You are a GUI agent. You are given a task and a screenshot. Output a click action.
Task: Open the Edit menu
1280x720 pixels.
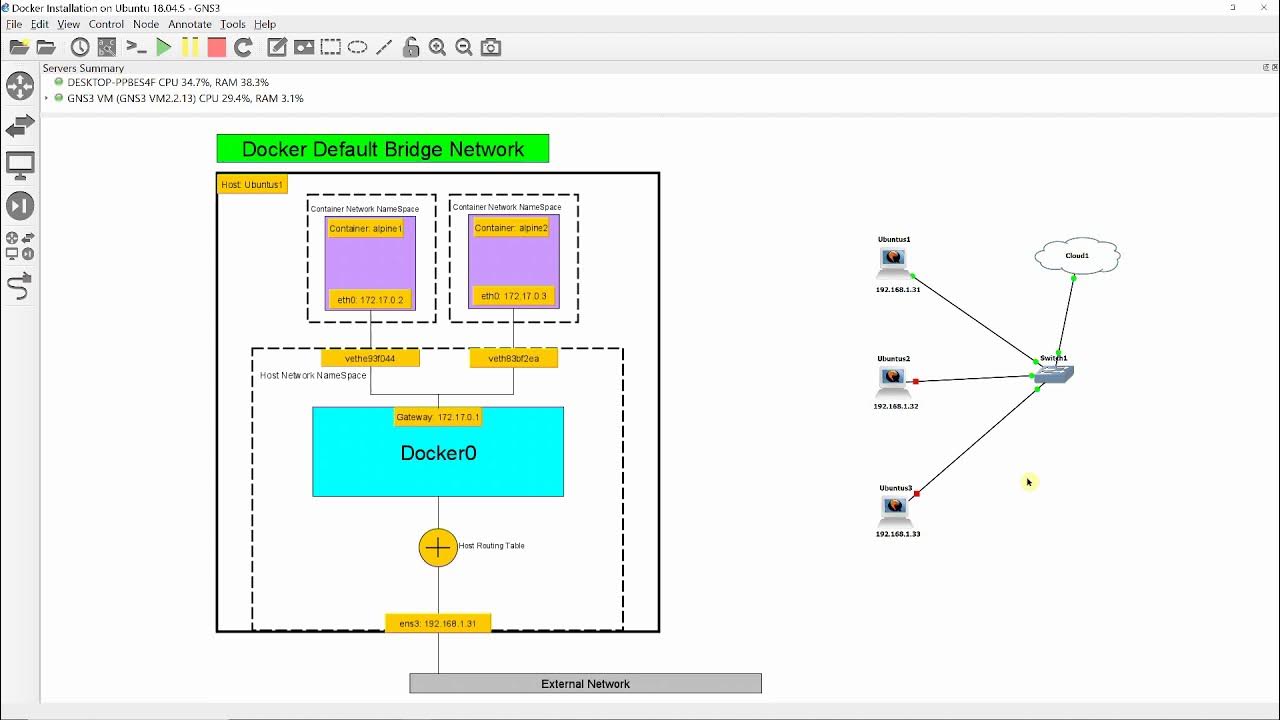(x=40, y=24)
